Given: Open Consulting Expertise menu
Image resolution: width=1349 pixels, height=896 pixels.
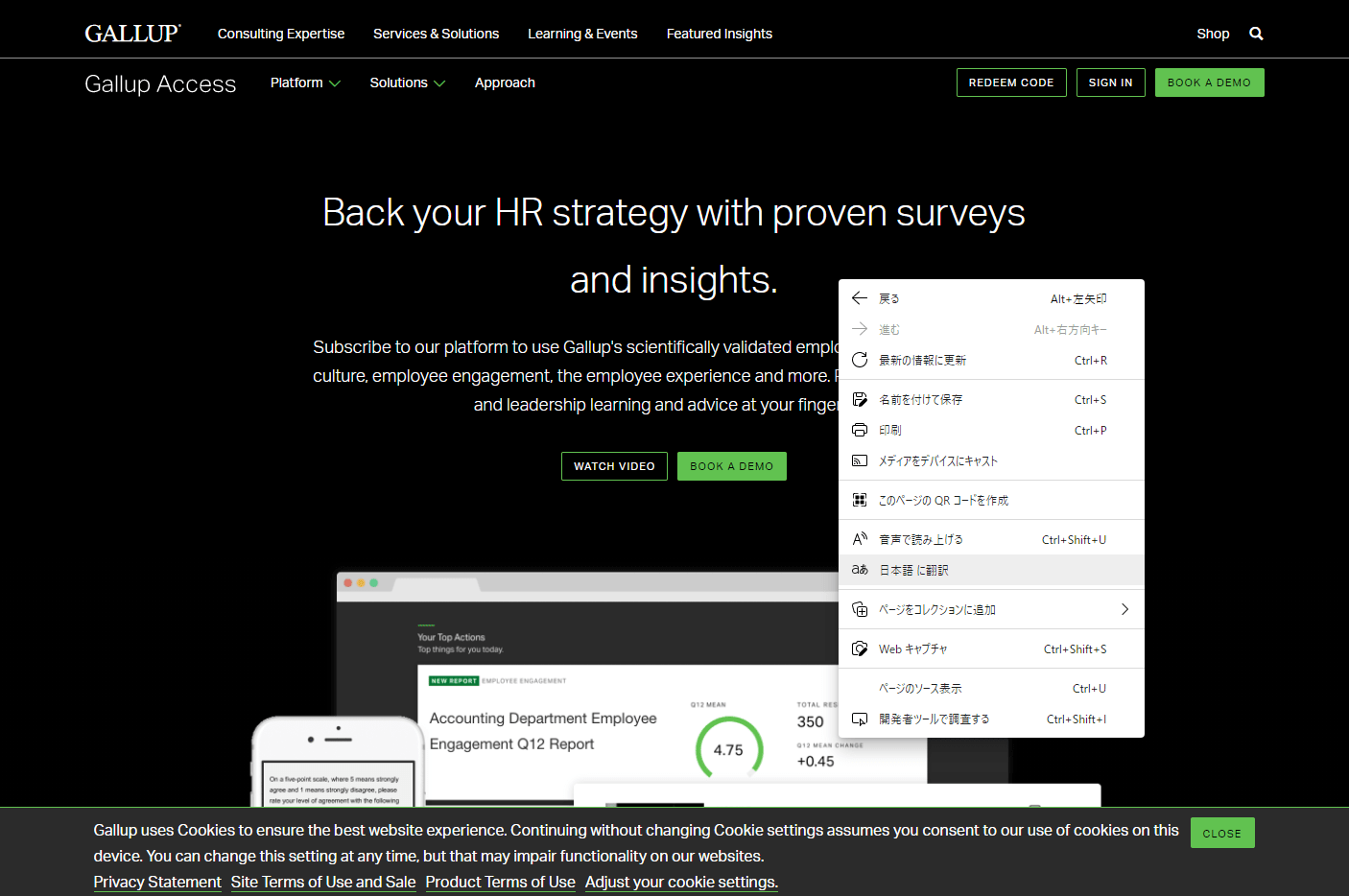Looking at the screenshot, I should point(281,34).
